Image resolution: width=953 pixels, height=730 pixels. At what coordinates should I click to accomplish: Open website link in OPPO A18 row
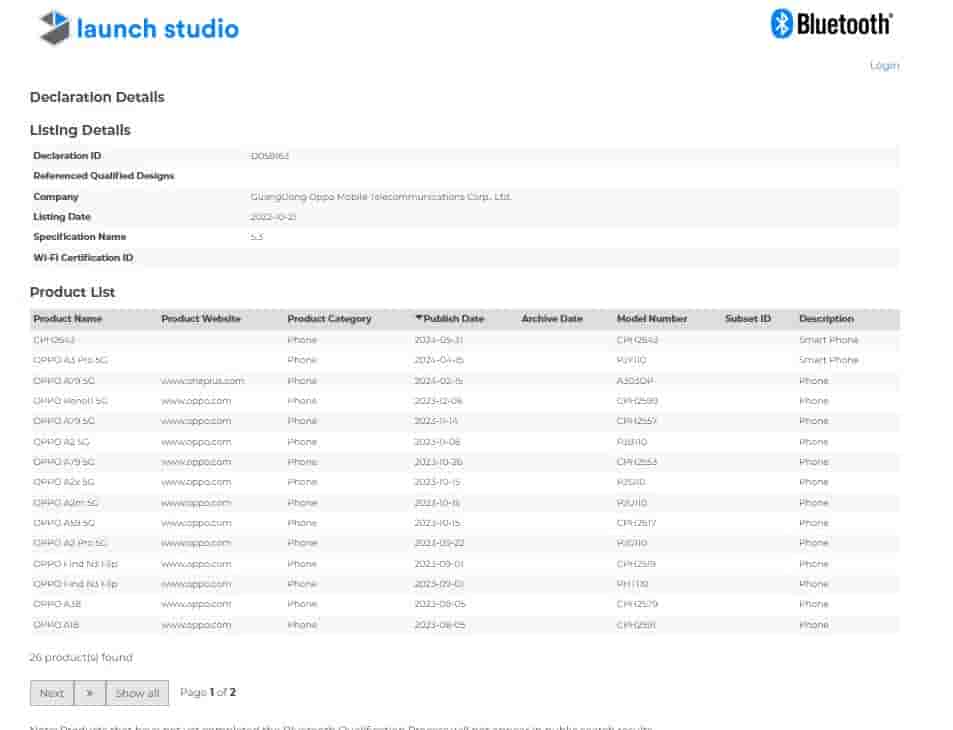pos(196,625)
